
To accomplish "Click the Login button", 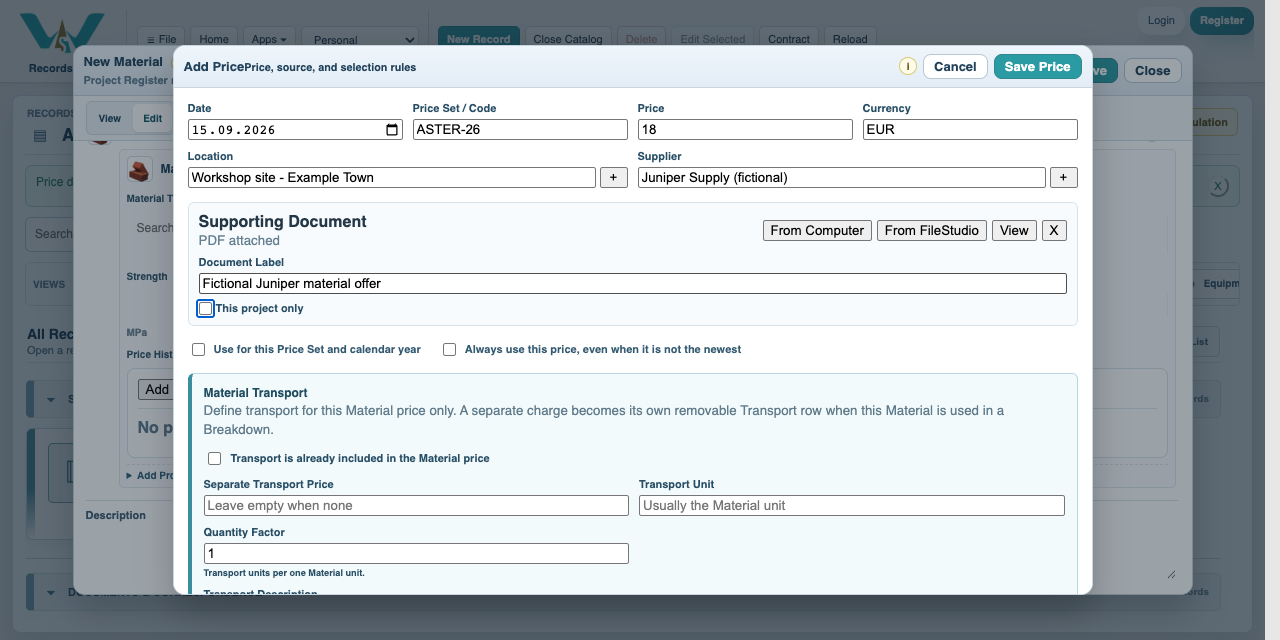I will click(x=1161, y=21).
